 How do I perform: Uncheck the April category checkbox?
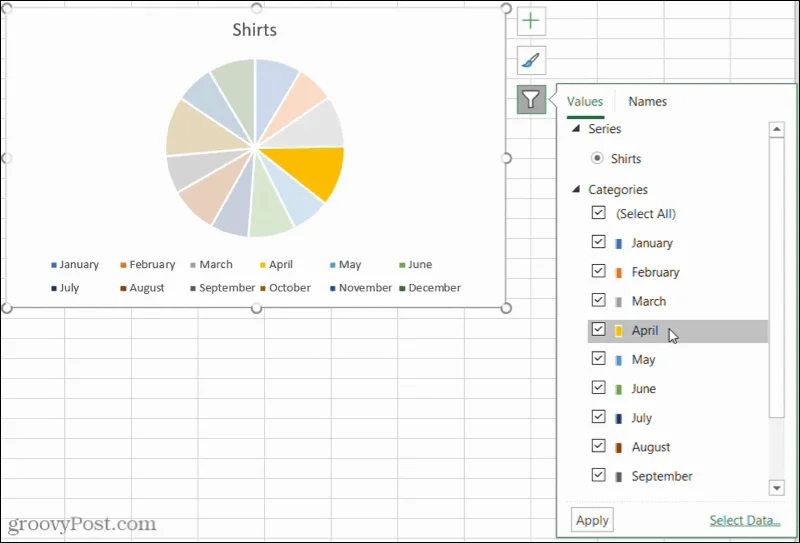point(598,329)
